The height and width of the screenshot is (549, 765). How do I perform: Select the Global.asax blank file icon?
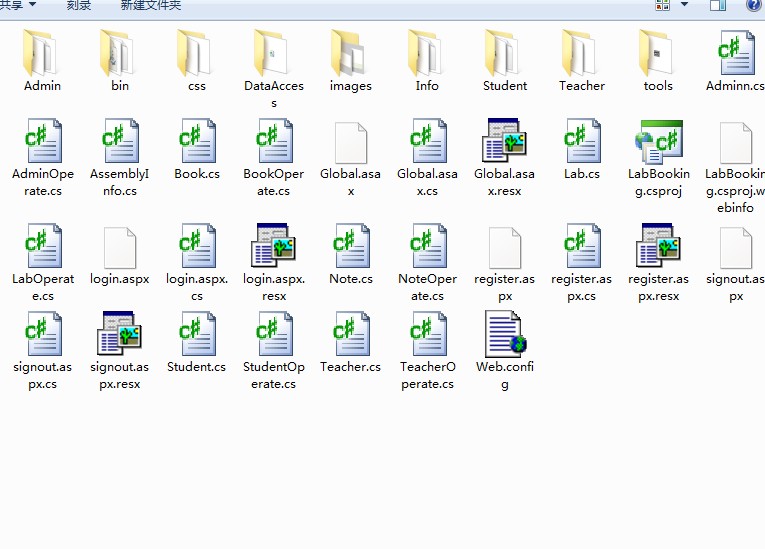[x=351, y=142]
